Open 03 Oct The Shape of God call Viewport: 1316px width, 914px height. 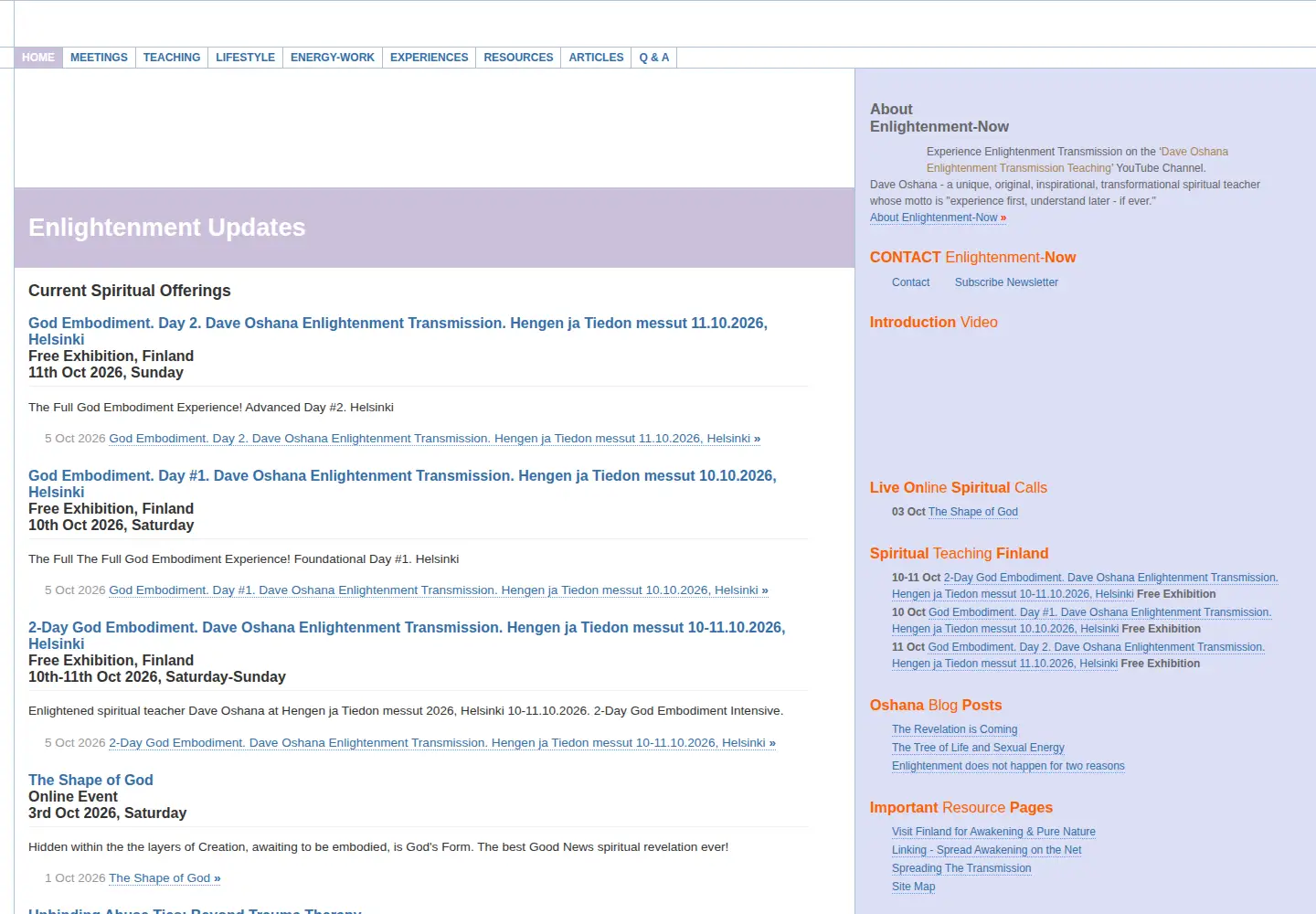[973, 512]
